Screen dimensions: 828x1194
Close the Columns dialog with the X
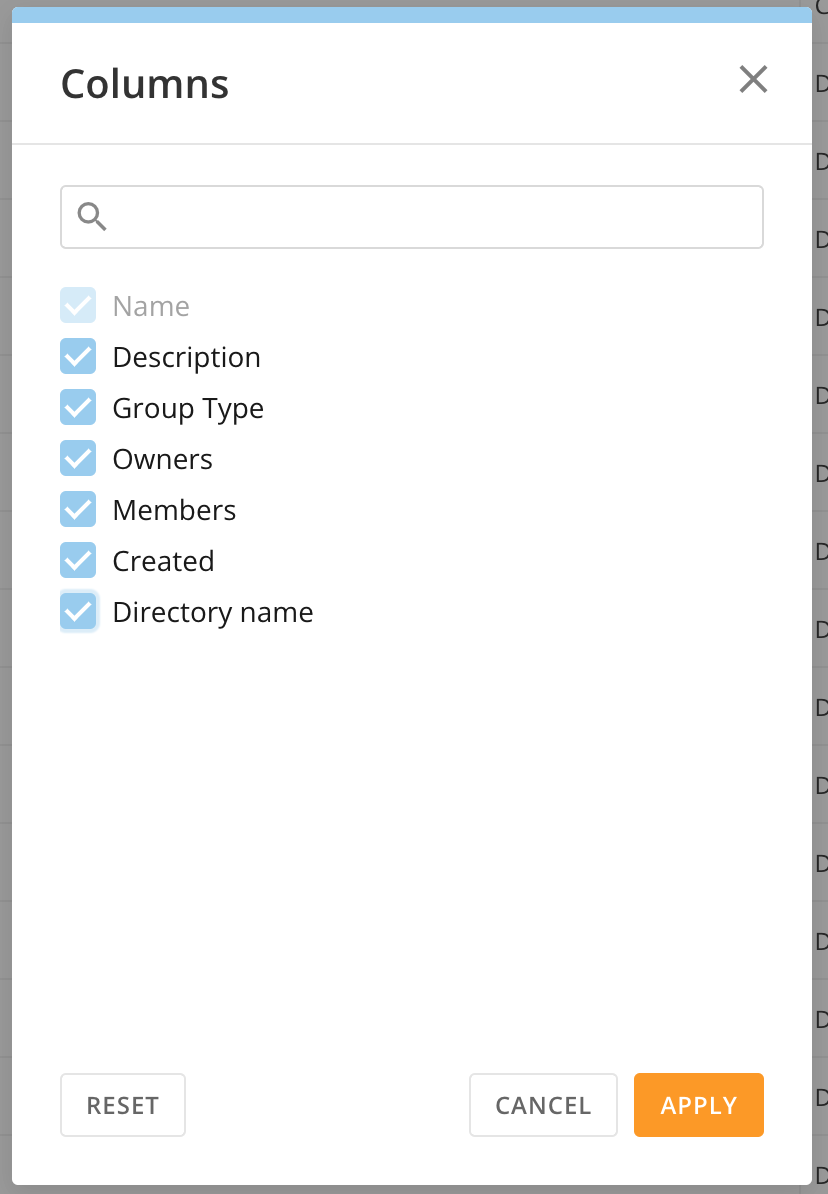pos(753,79)
